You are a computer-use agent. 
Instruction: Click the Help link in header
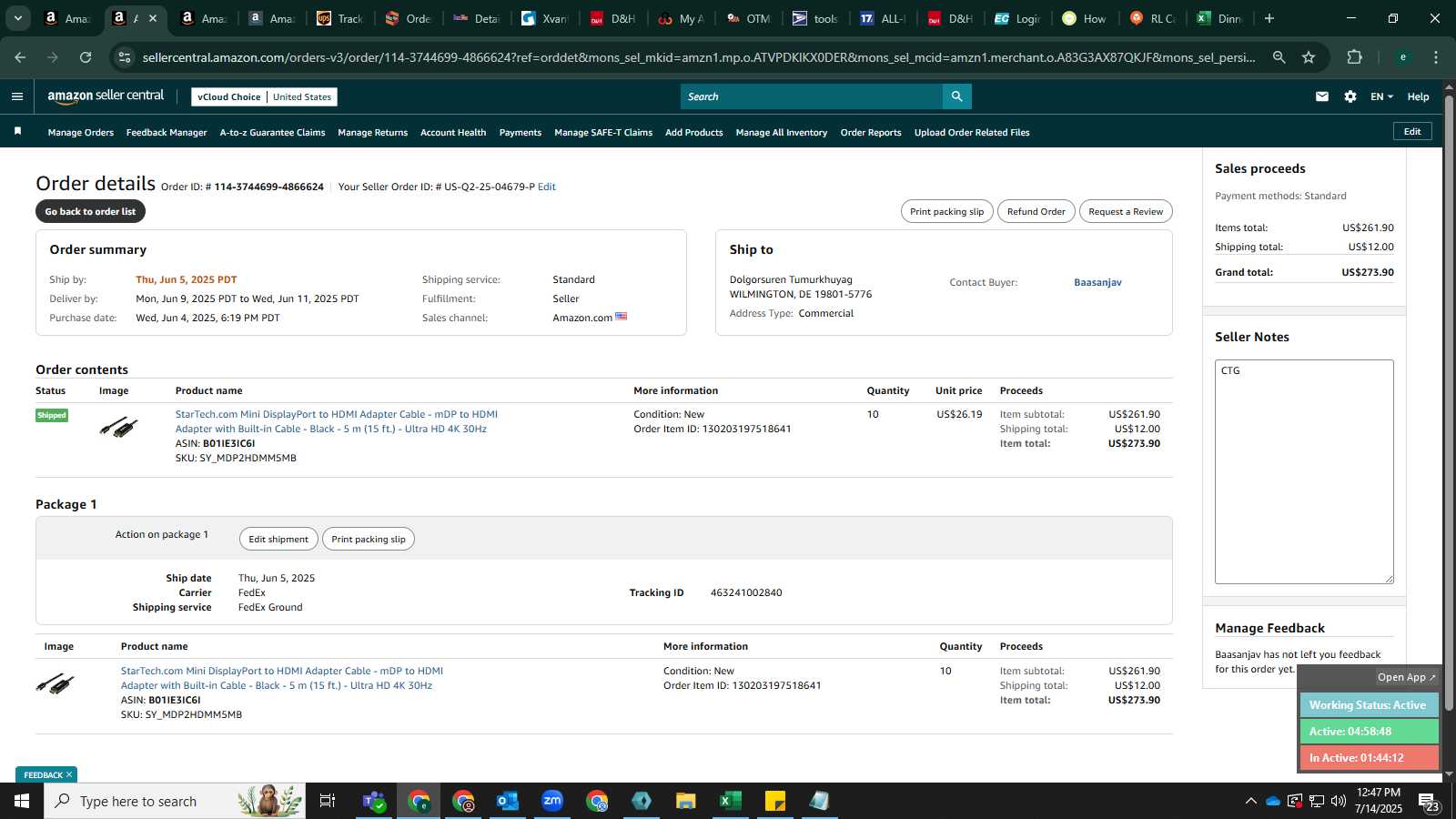coord(1418,96)
